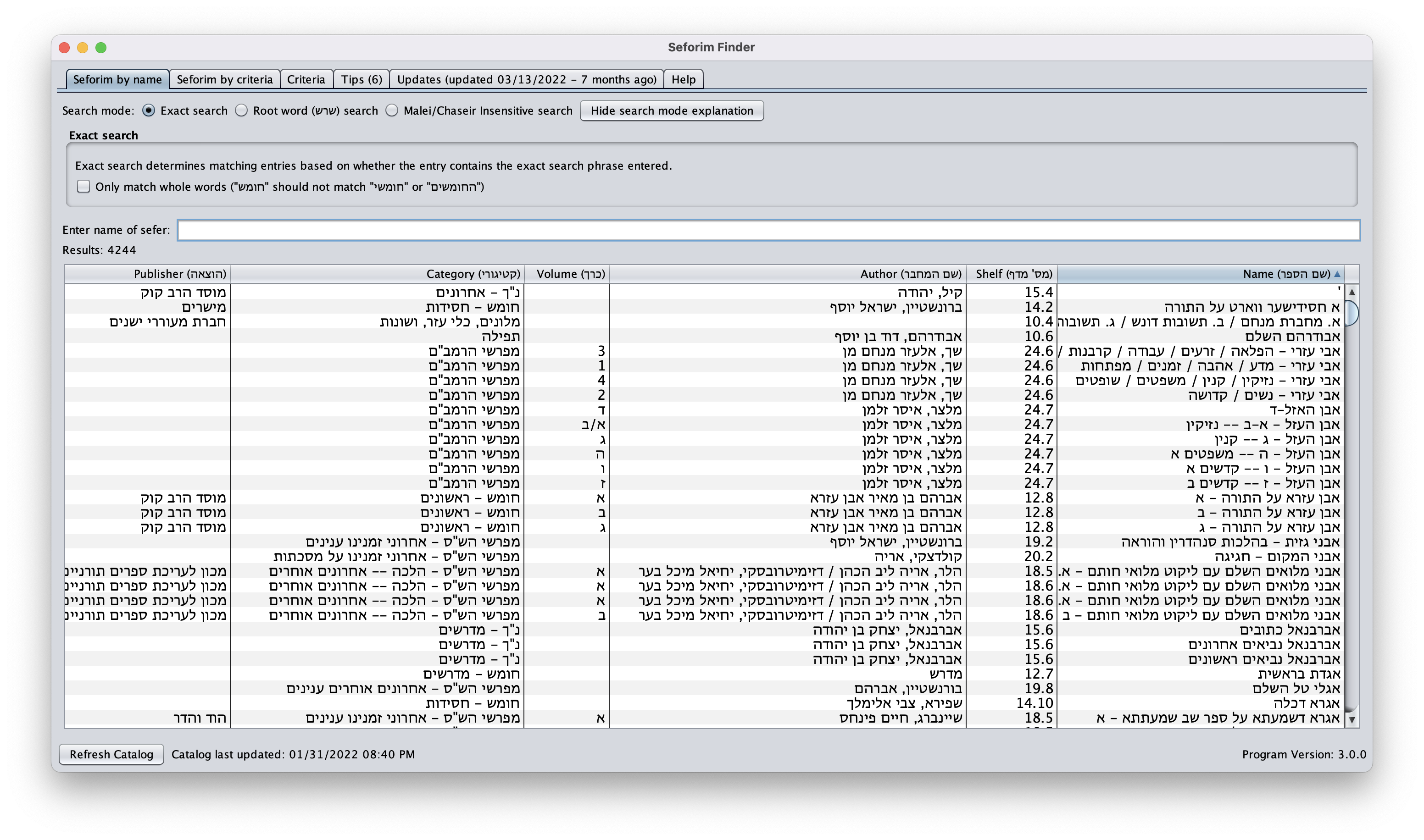This screenshot has height=840, width=1424.
Task: Click the scrollbar up arrow in results table
Action: tap(1352, 292)
